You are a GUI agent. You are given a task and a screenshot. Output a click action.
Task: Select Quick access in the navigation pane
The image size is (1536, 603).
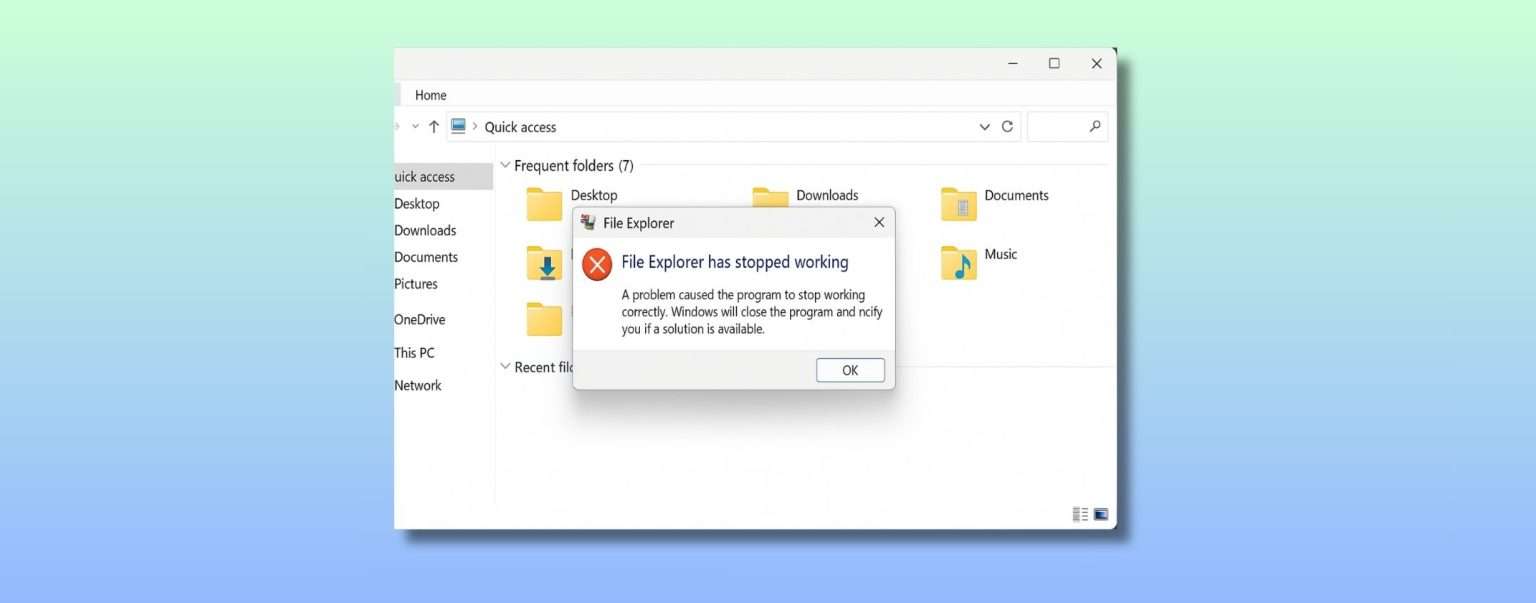pyautogui.click(x=443, y=177)
